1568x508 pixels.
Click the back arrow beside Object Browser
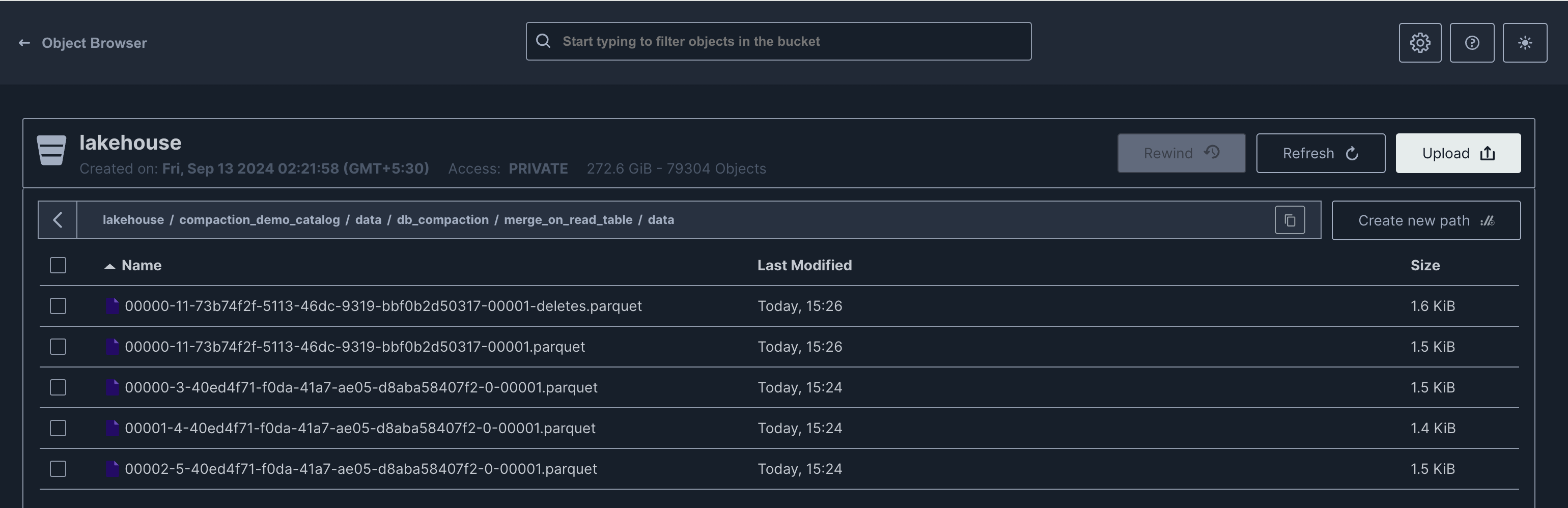[x=24, y=43]
